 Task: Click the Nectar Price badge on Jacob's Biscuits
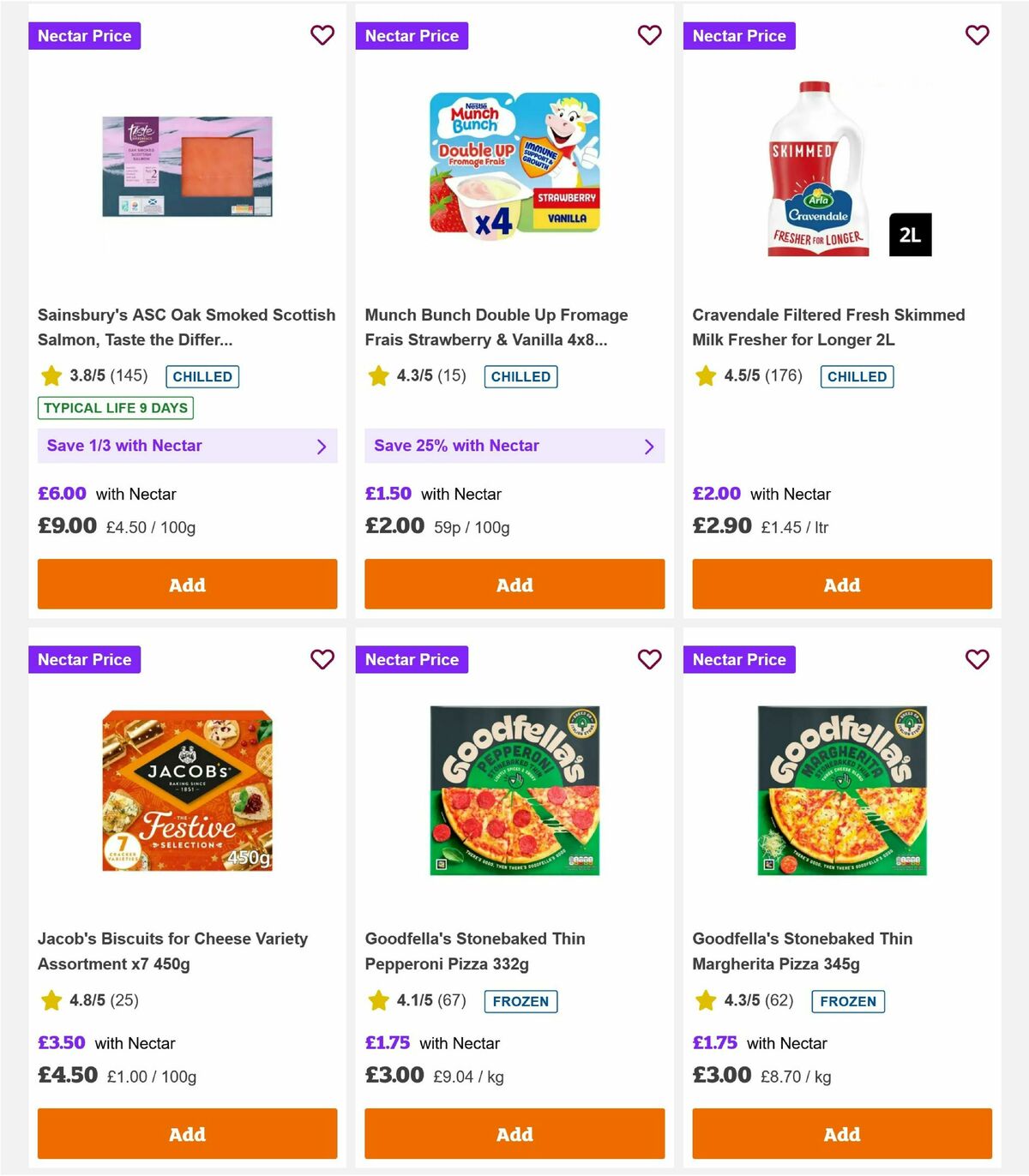84,659
